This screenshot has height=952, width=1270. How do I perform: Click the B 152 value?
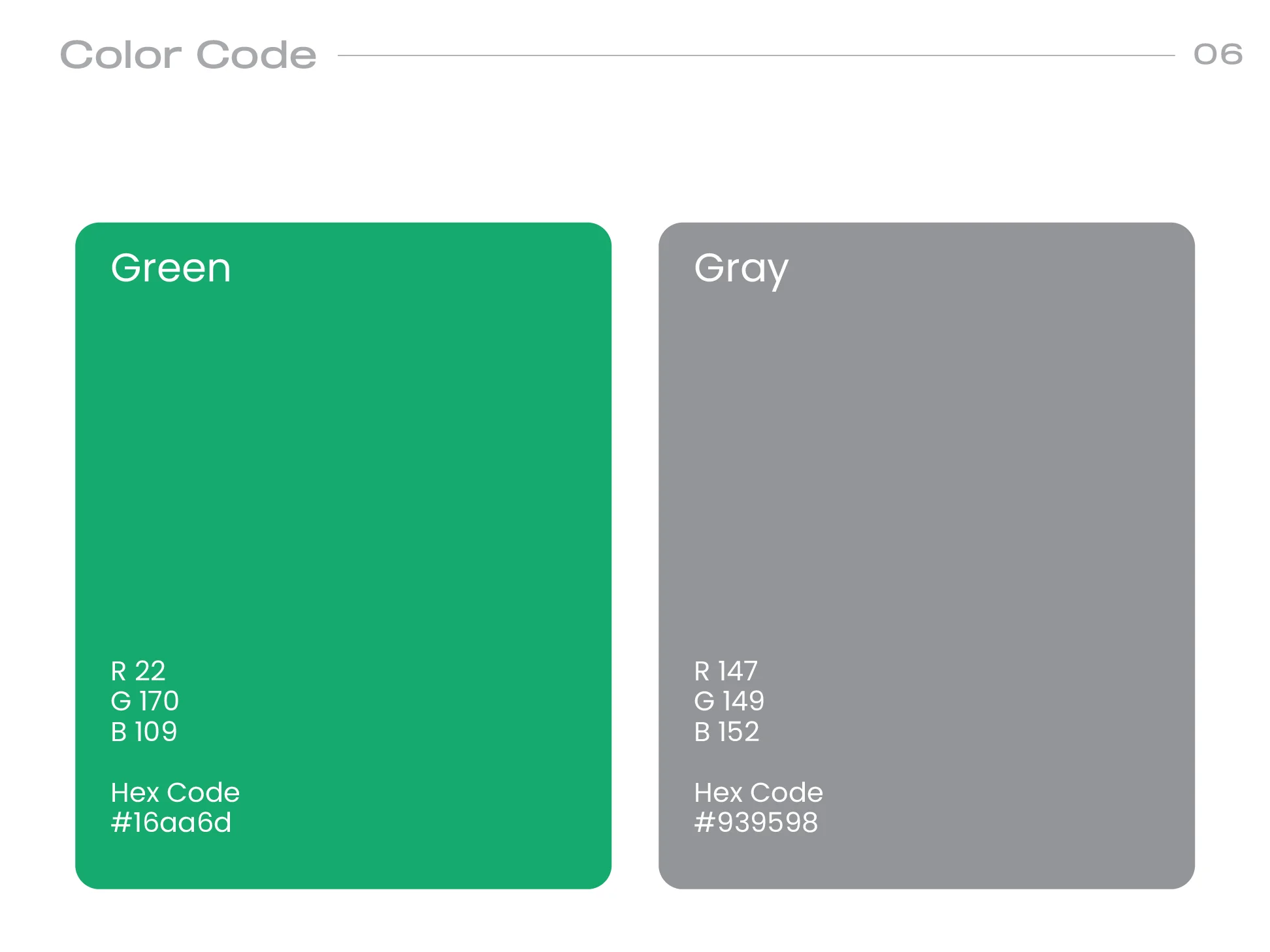coord(726,732)
